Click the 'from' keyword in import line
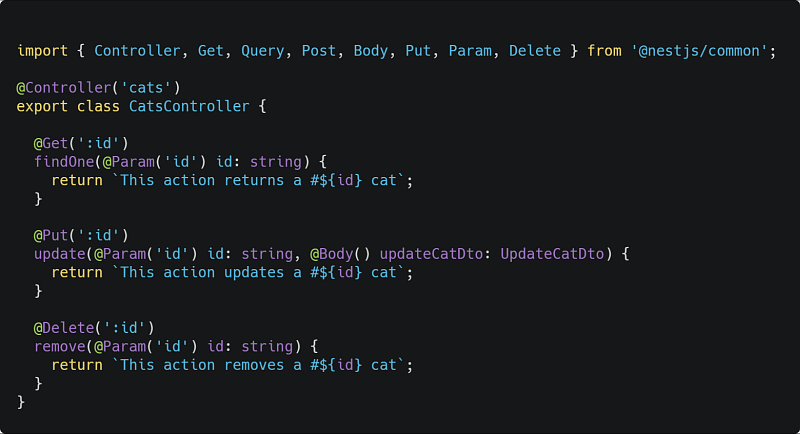Screen dimensions: 800x434 click(x=604, y=50)
